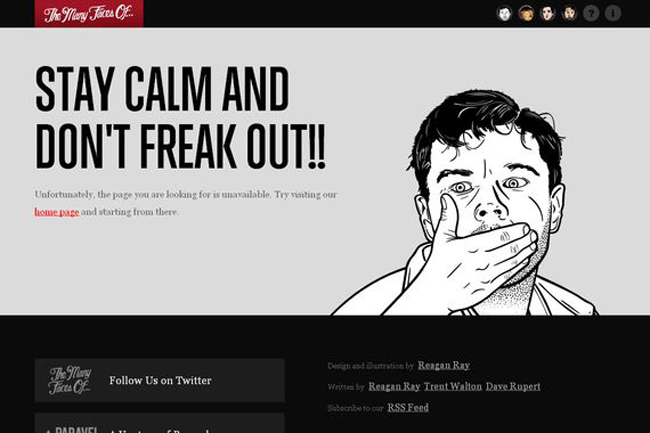This screenshot has width=650, height=433.
Task: Click the footer Many Faces Of logo
Action: [x=70, y=380]
